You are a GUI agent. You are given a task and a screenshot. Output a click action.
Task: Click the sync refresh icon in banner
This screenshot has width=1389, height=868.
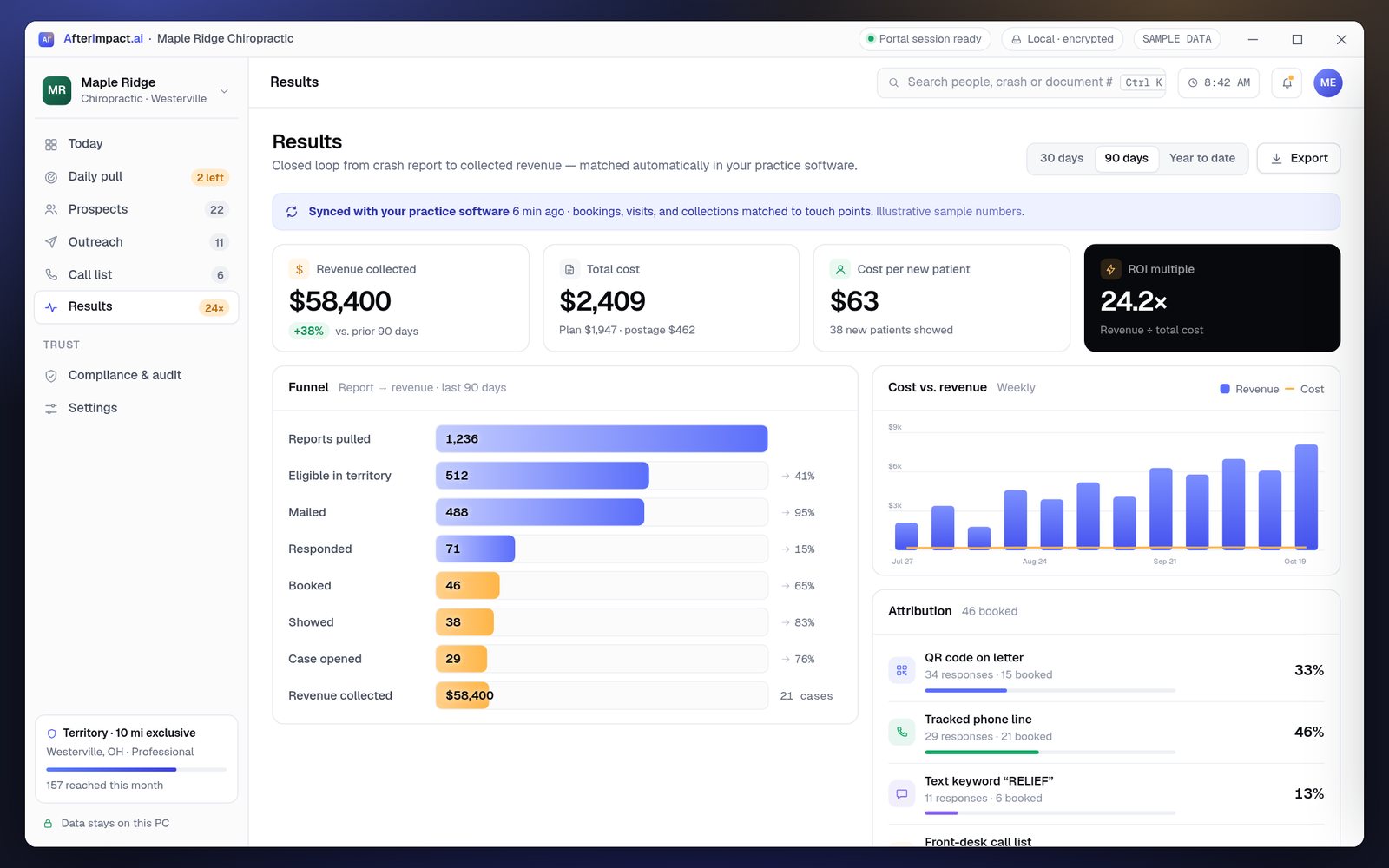(292, 212)
